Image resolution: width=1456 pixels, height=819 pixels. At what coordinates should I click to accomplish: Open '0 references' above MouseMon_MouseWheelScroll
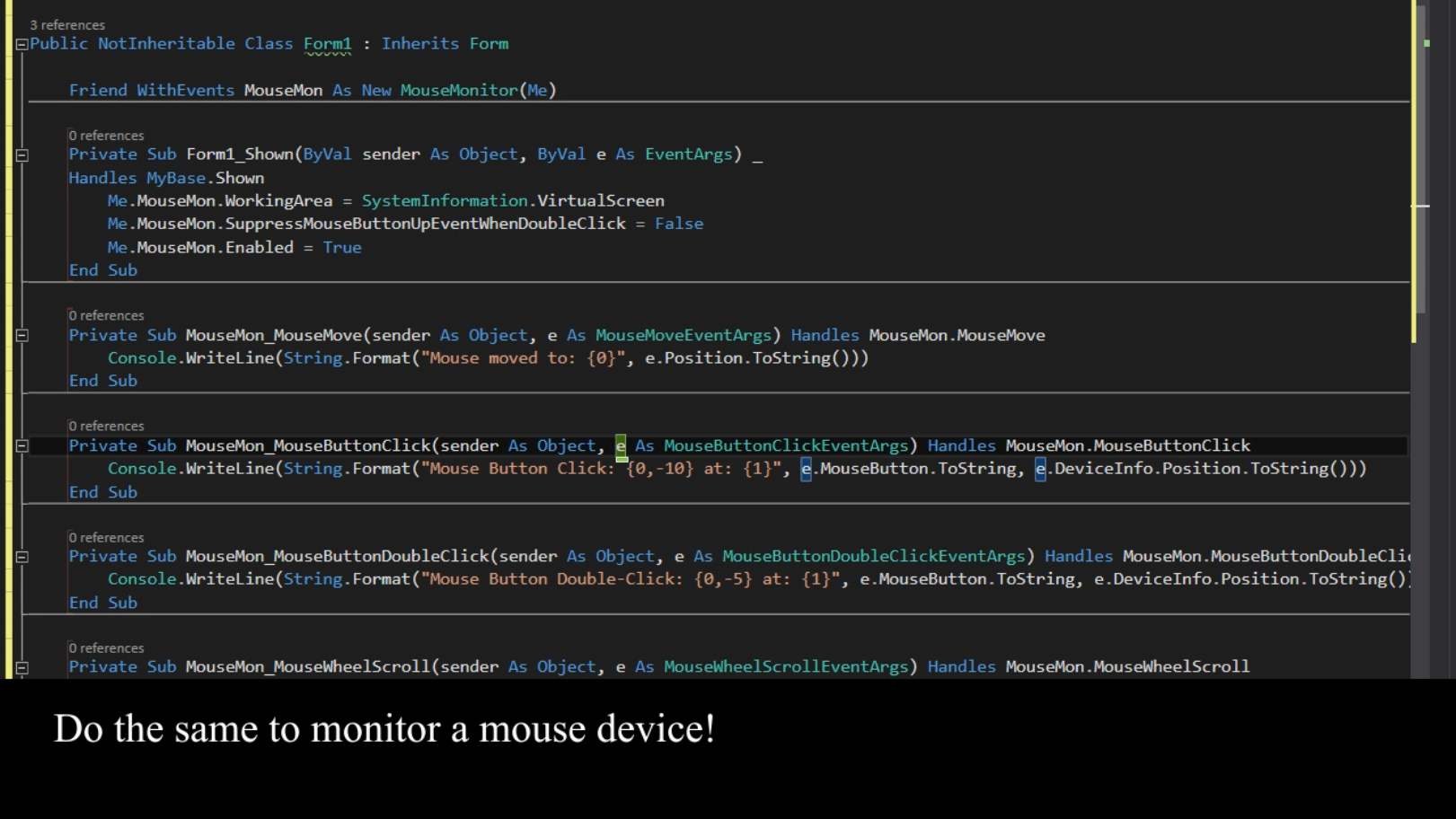click(106, 647)
